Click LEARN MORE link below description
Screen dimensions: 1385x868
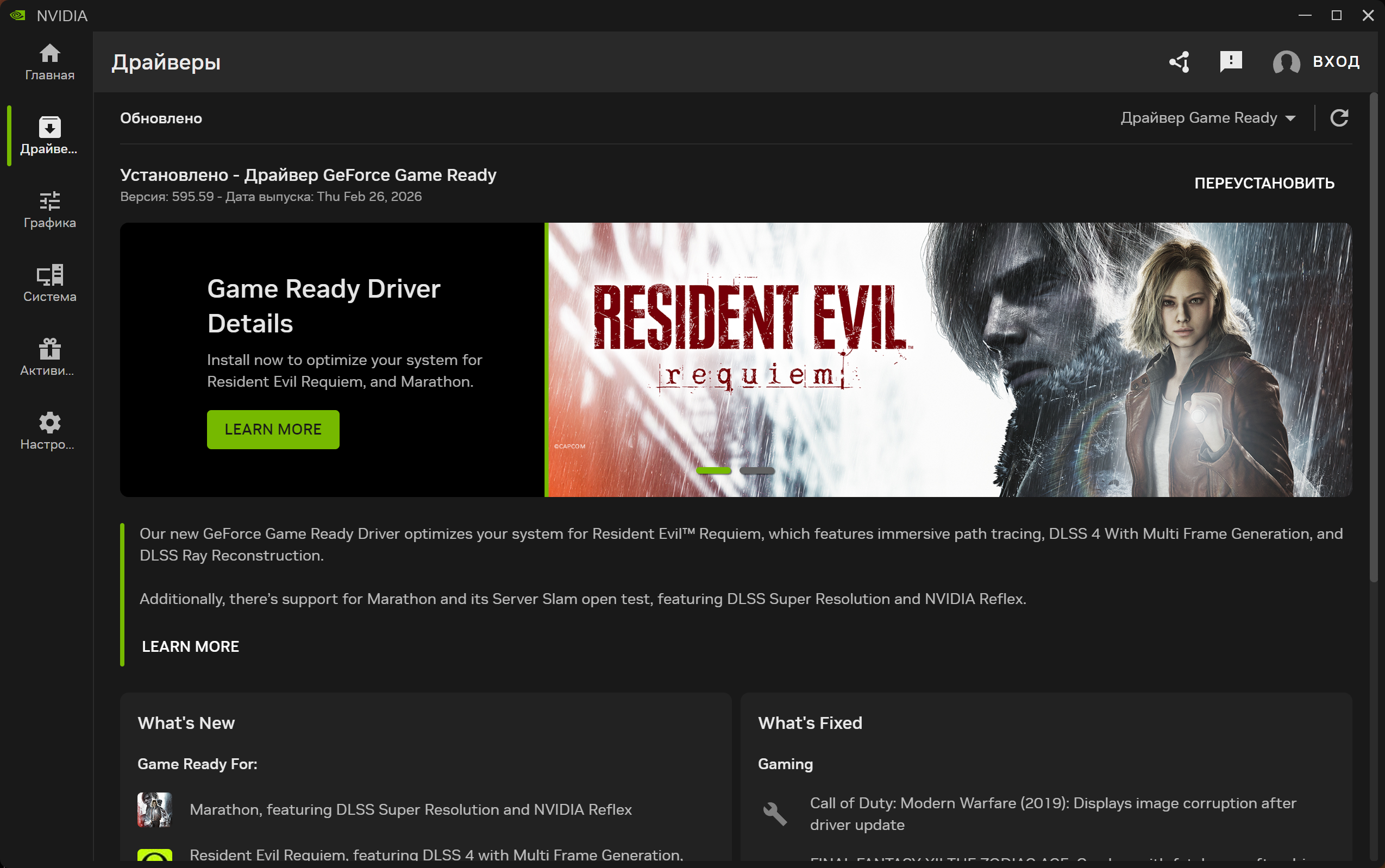point(190,646)
